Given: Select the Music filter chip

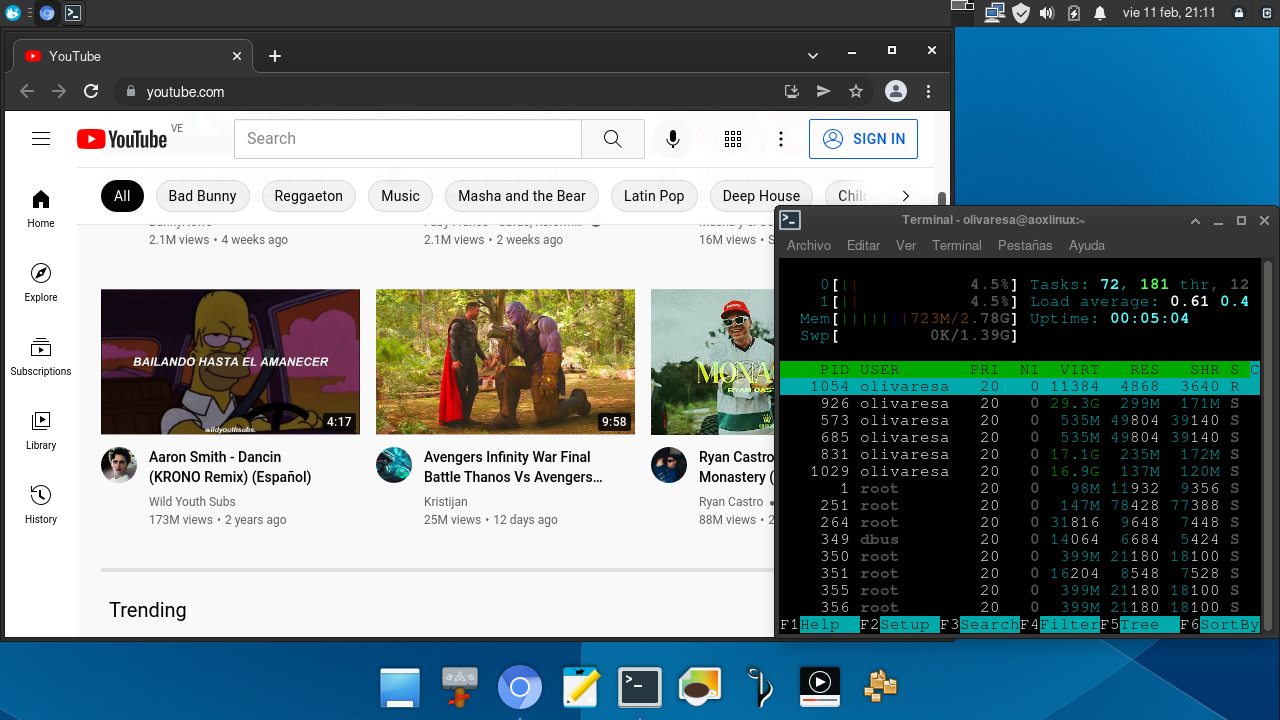Looking at the screenshot, I should tap(400, 196).
